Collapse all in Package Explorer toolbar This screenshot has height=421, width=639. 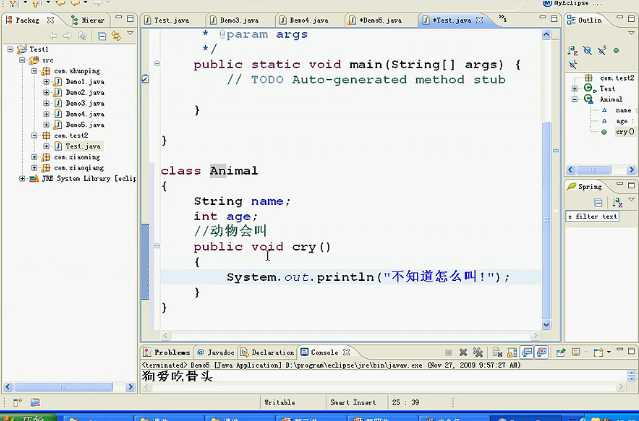tap(102, 36)
